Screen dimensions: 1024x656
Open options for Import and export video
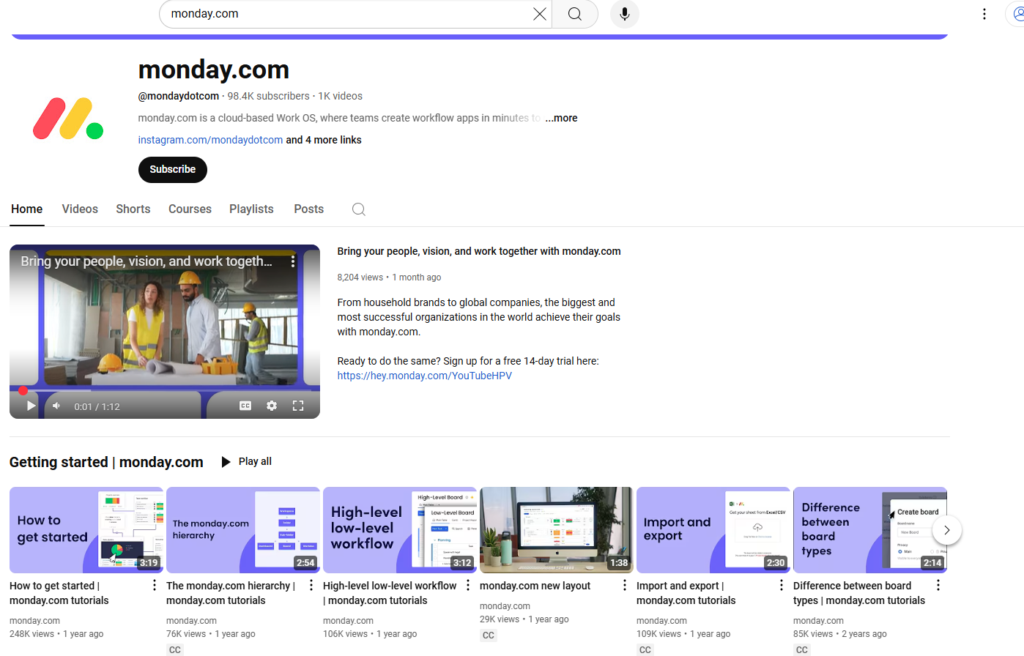click(781, 585)
